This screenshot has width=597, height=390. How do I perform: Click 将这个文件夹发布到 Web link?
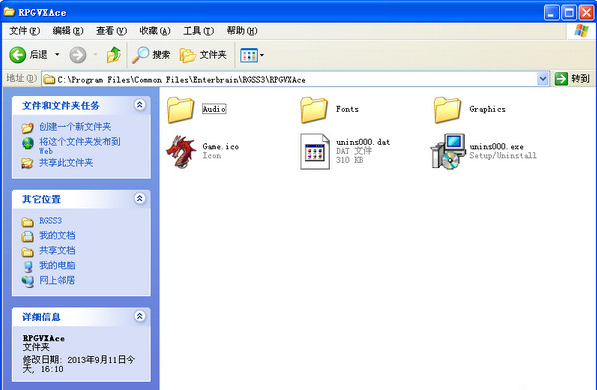tap(80, 145)
